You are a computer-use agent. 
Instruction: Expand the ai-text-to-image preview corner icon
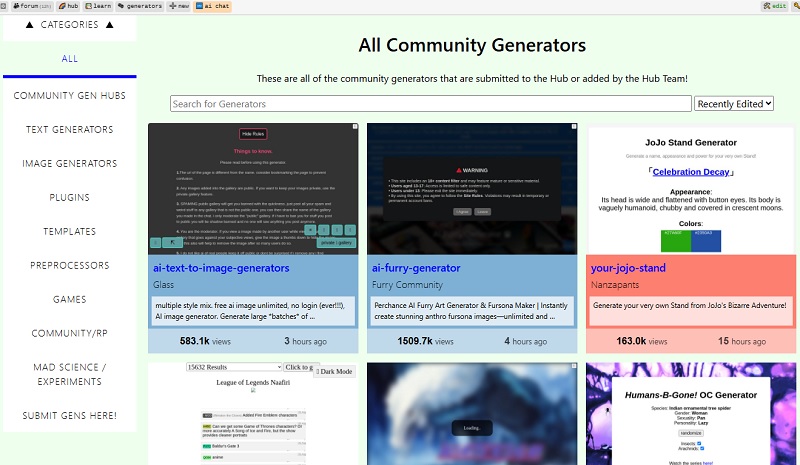(x=353, y=127)
